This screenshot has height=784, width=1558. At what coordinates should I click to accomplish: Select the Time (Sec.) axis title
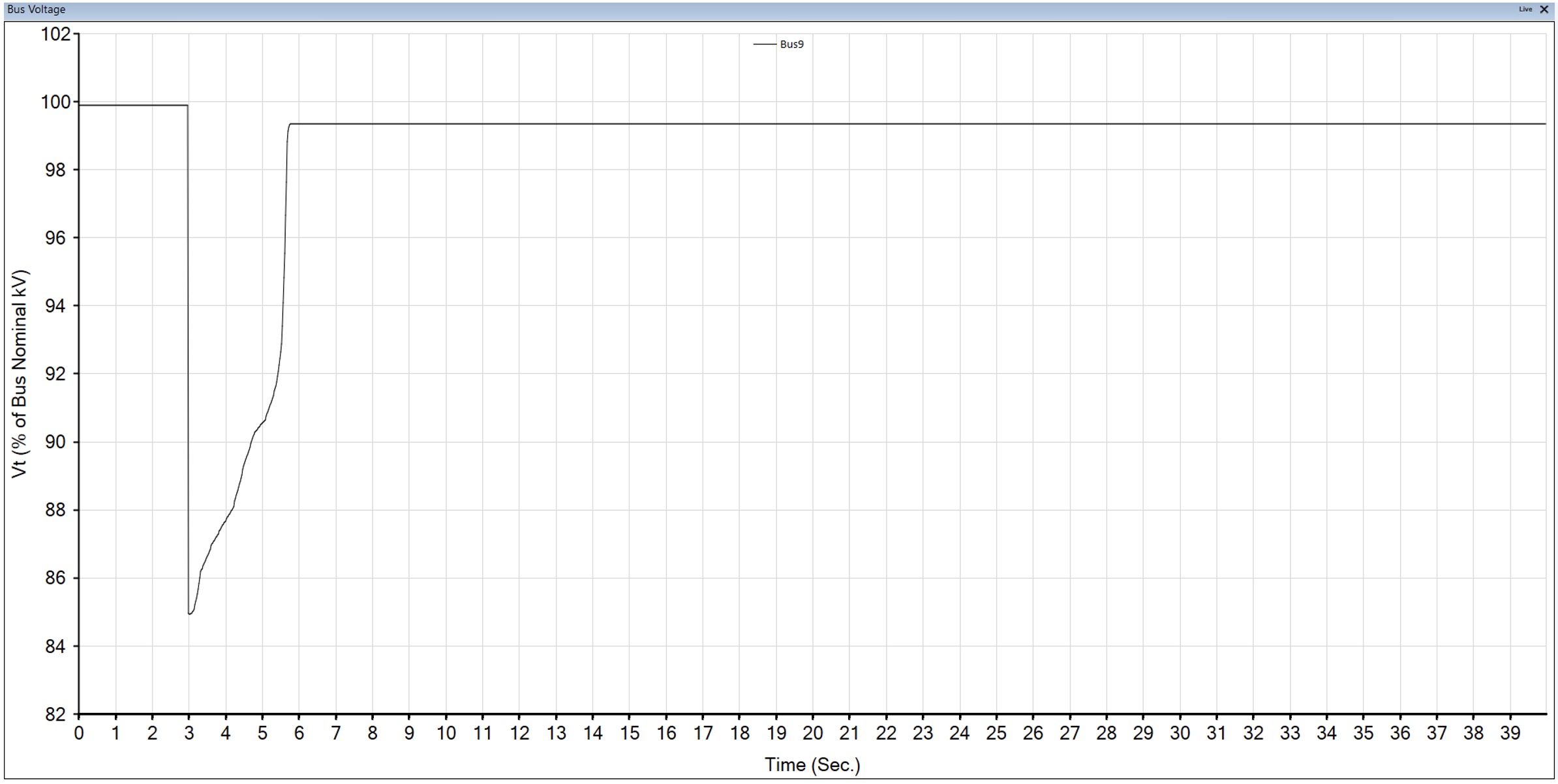pyautogui.click(x=812, y=764)
